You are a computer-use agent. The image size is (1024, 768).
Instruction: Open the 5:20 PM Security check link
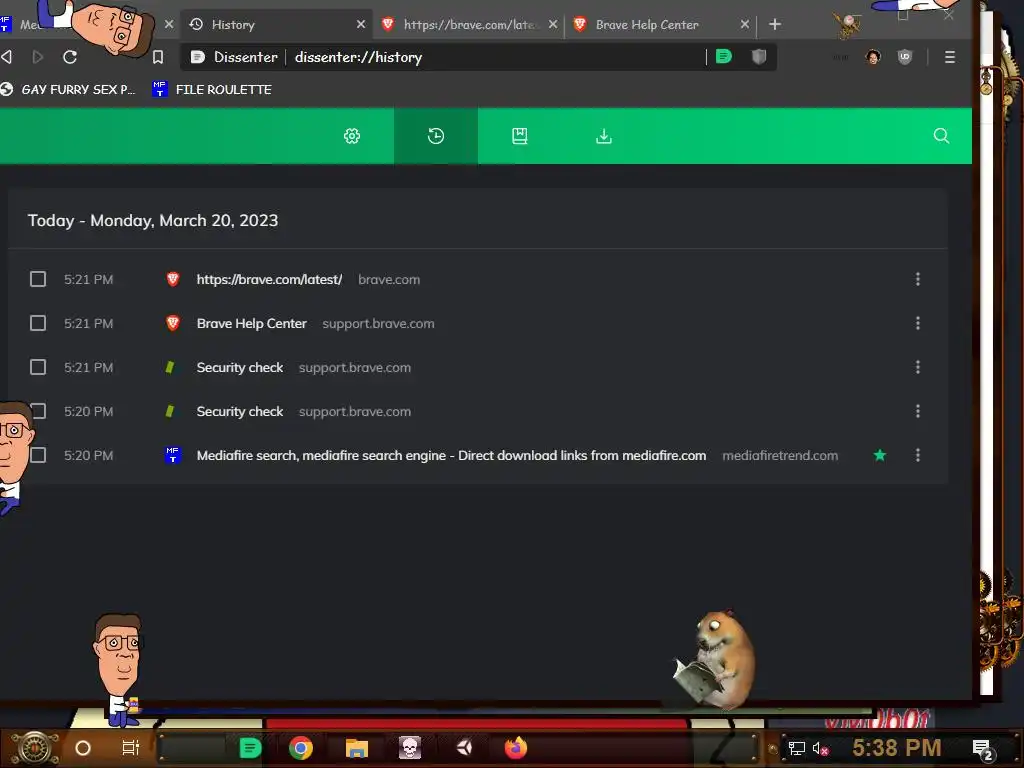[x=240, y=411]
